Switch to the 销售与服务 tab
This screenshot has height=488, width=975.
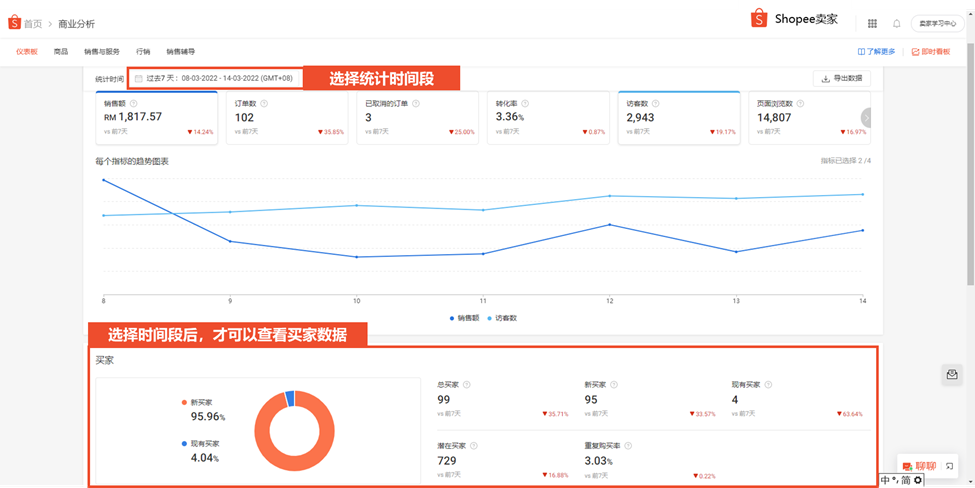102,51
